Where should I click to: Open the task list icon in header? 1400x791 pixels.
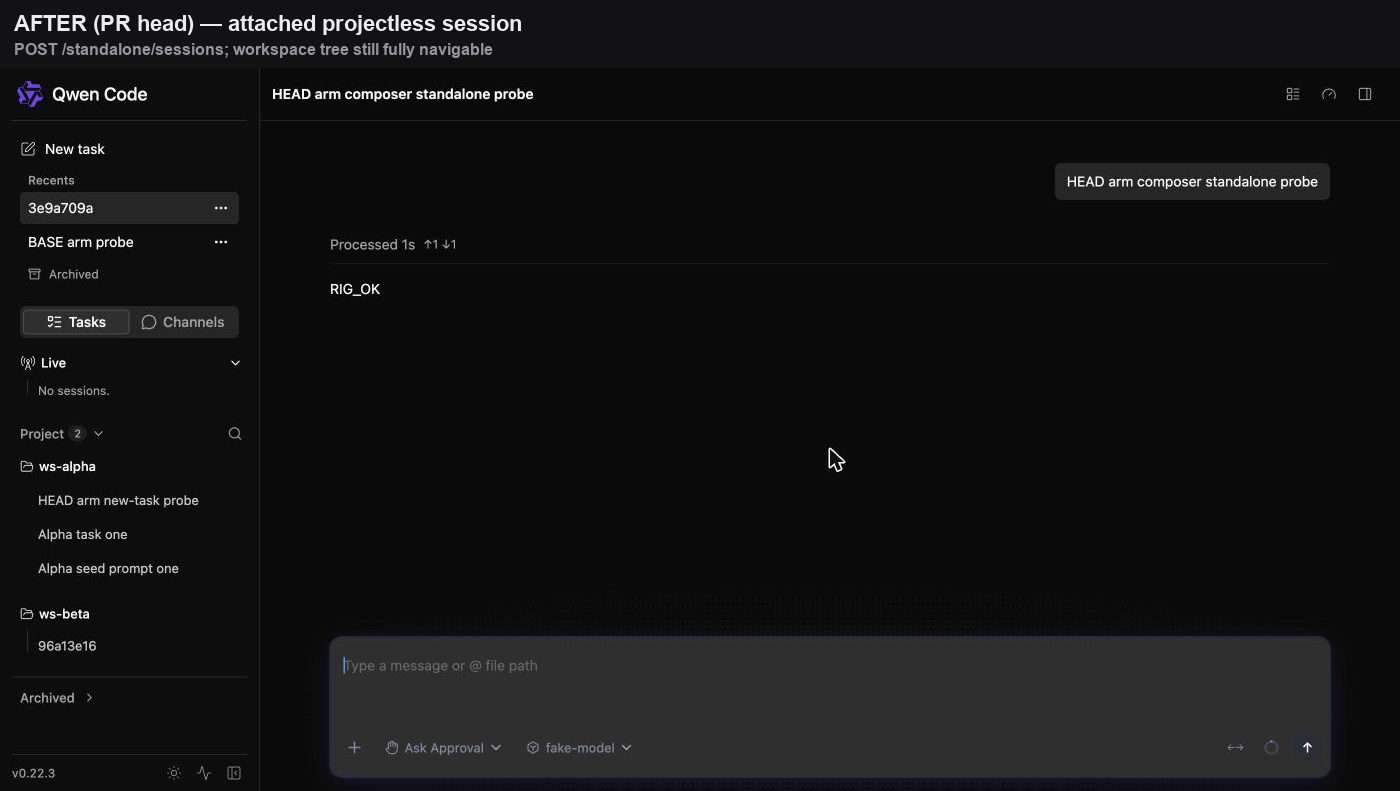coord(1293,94)
